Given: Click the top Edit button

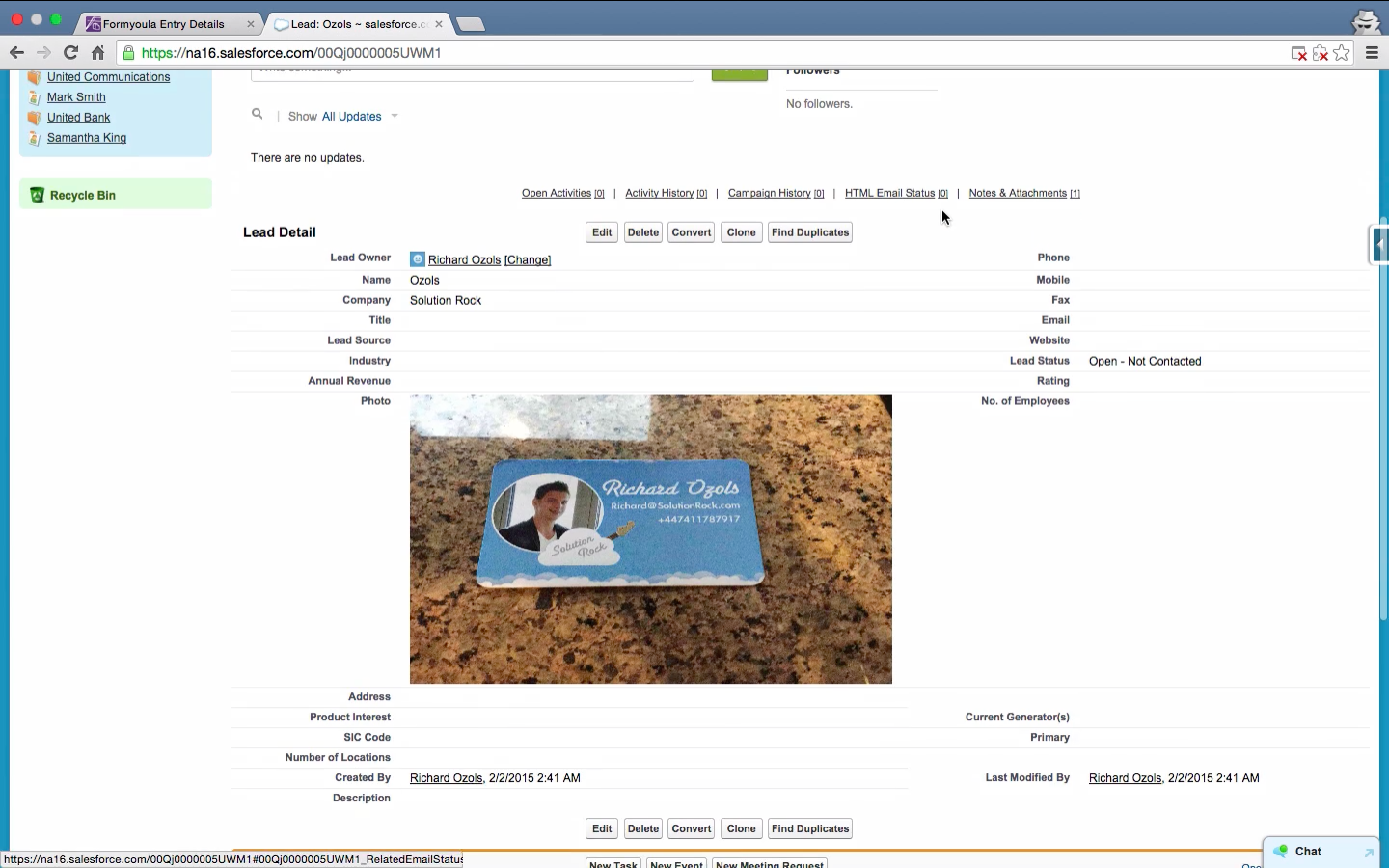Looking at the screenshot, I should 602,232.
